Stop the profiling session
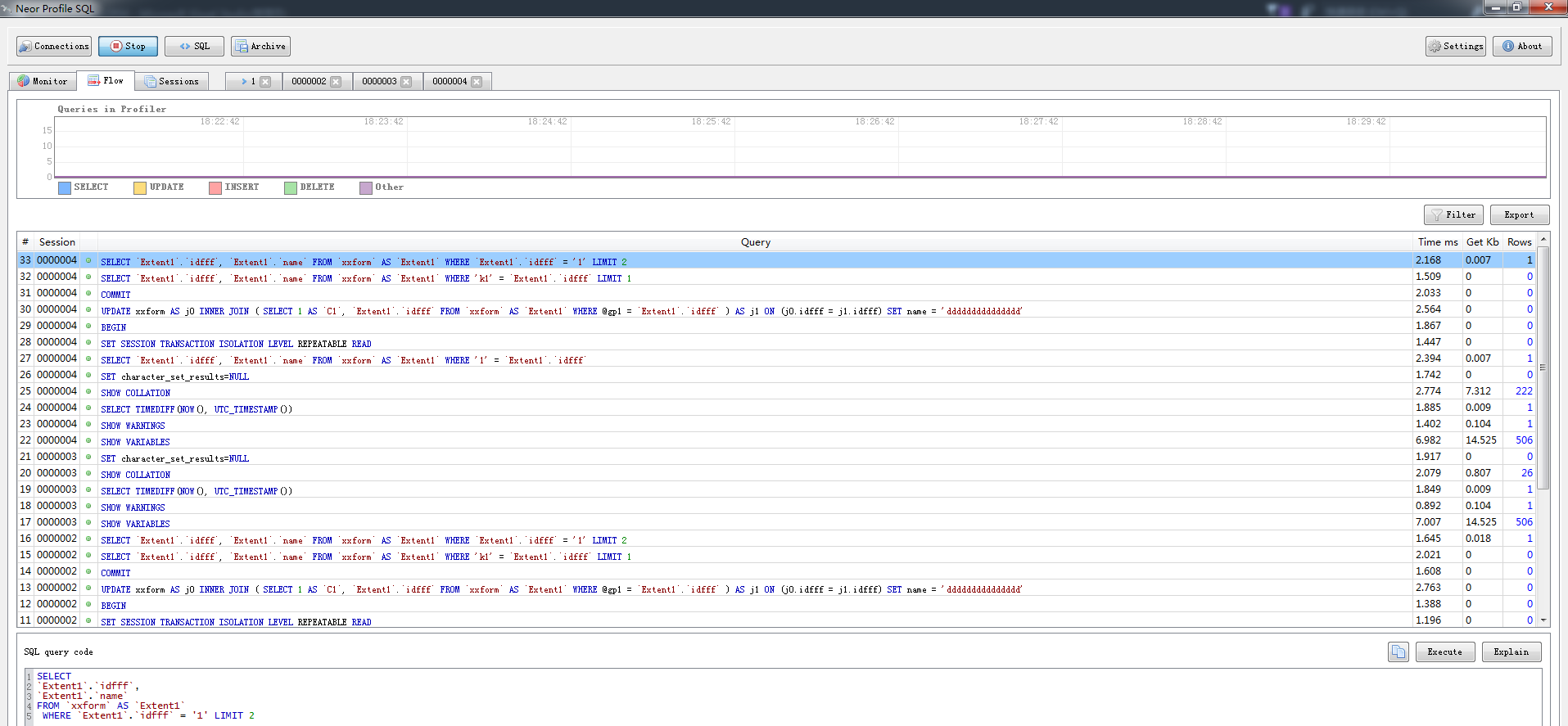Viewport: 1568px width, 726px height. click(128, 46)
